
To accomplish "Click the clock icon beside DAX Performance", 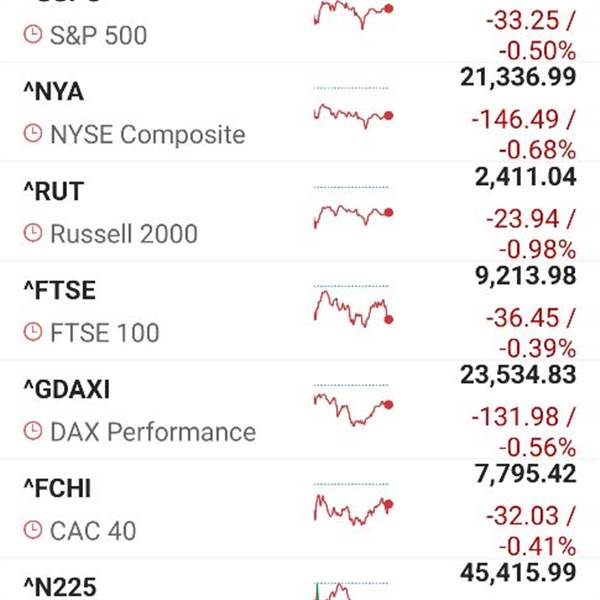I will pos(33,432).
